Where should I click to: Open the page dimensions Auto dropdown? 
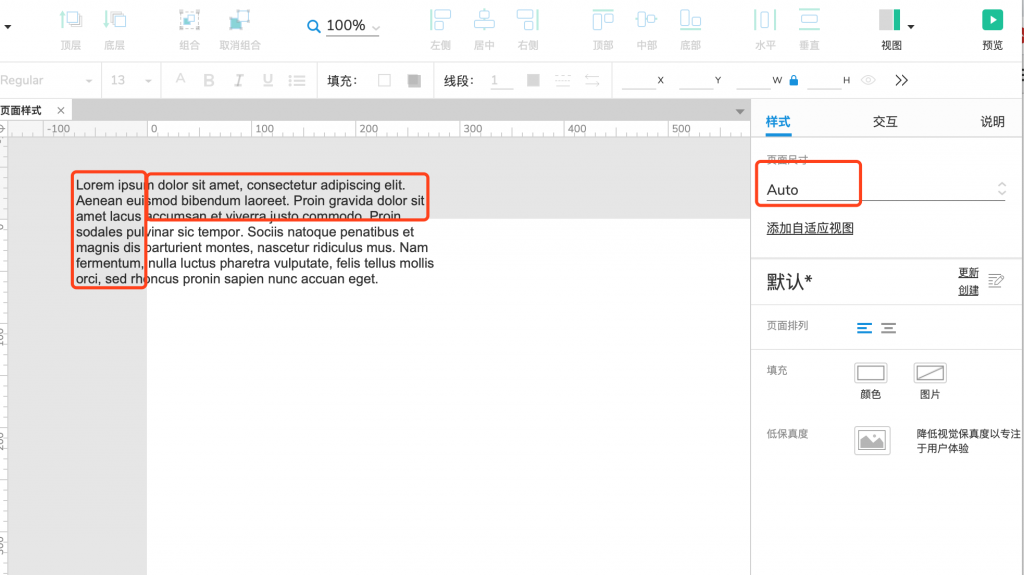tap(885, 189)
